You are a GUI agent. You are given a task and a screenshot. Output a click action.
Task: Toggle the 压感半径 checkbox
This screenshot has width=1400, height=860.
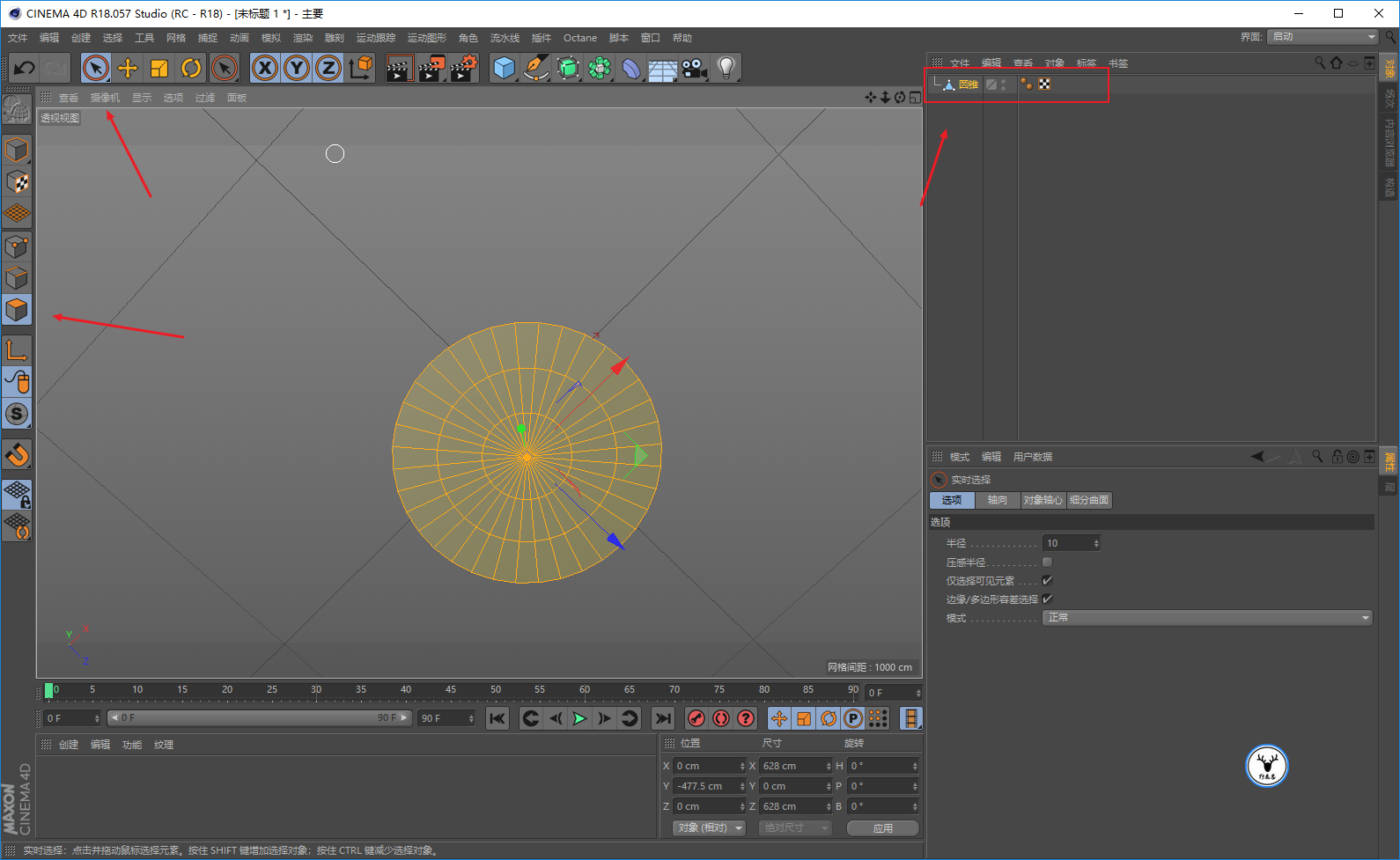point(1047,562)
